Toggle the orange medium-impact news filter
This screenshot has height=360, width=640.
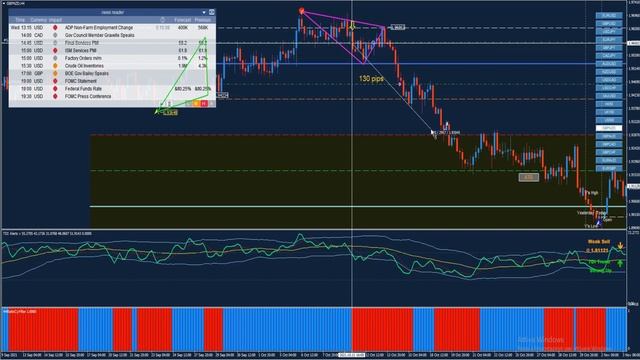196,104
